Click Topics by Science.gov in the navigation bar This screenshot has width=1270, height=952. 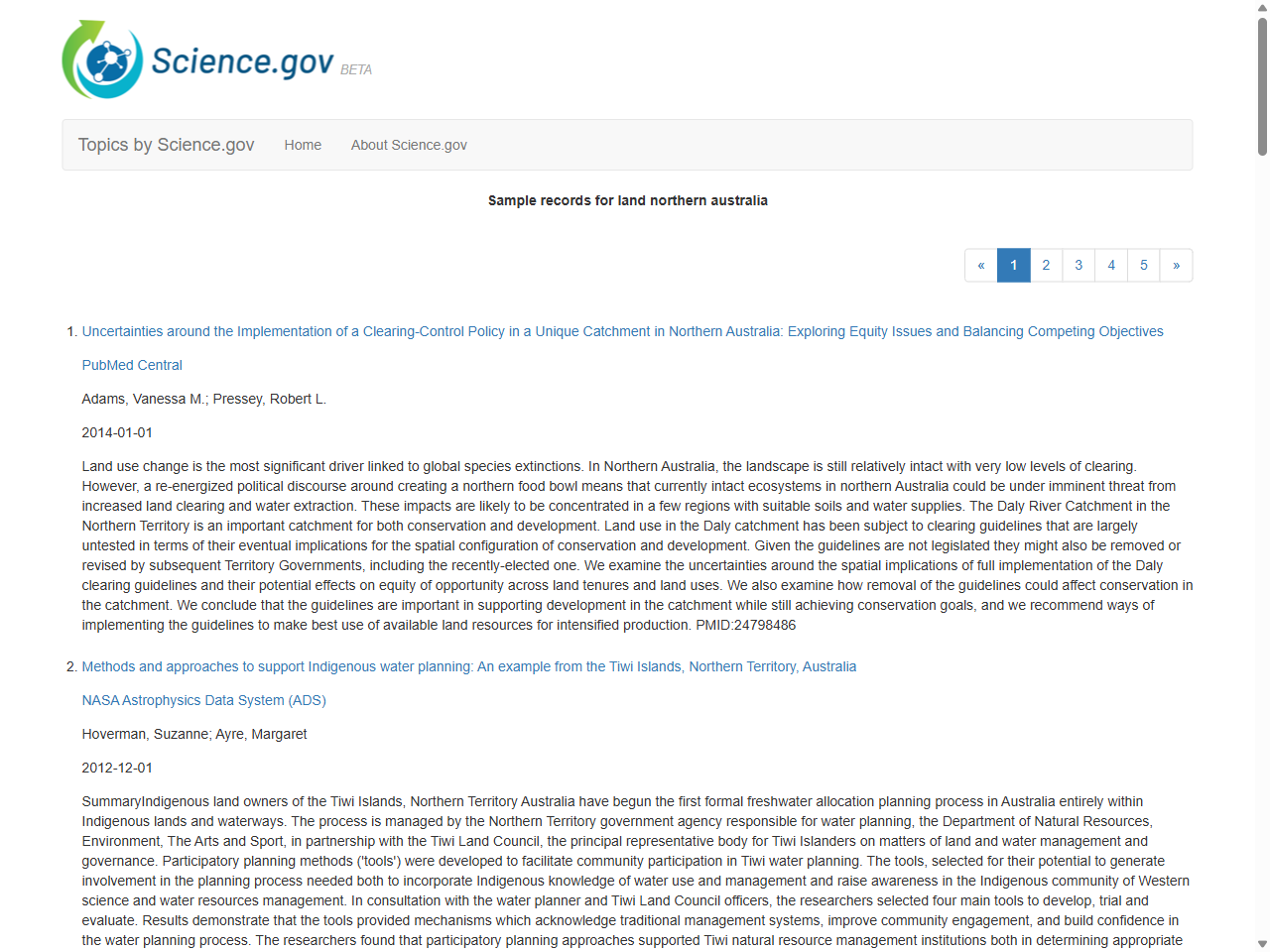166,145
